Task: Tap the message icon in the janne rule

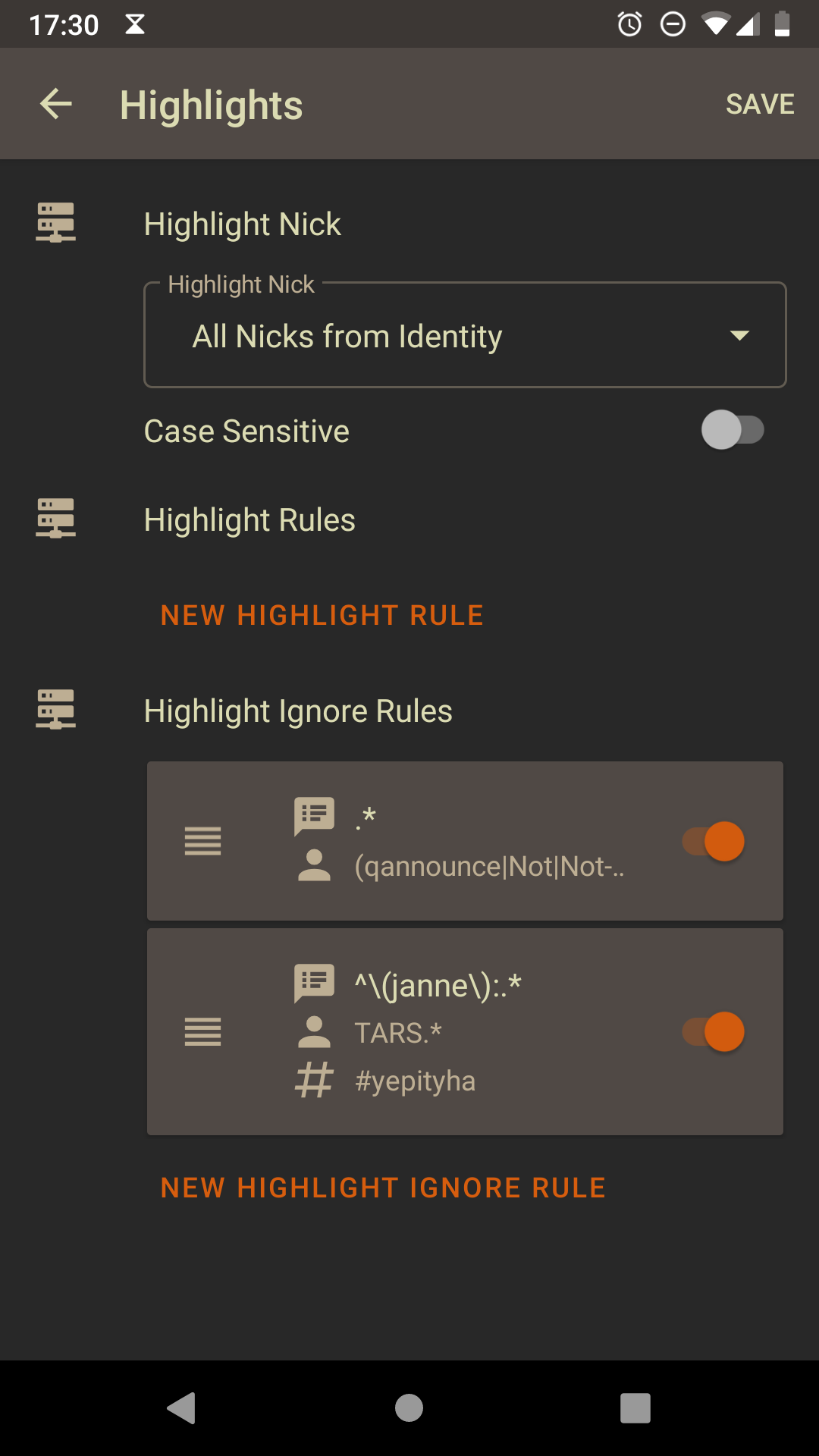Action: click(x=314, y=984)
